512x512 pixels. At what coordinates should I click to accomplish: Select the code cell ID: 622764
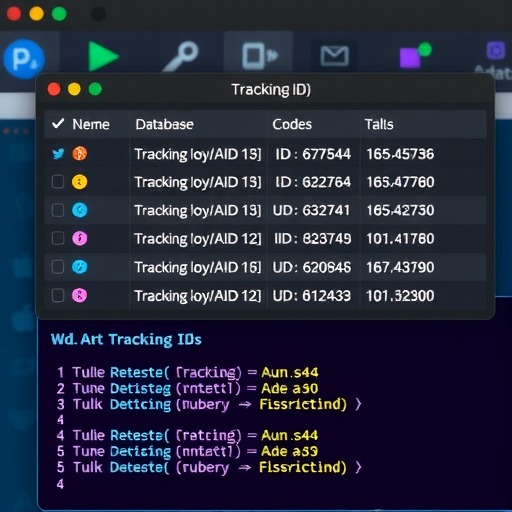point(313,182)
